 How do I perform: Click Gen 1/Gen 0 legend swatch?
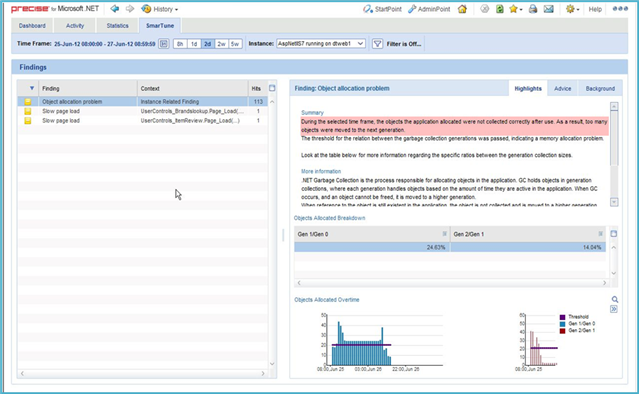(562, 324)
